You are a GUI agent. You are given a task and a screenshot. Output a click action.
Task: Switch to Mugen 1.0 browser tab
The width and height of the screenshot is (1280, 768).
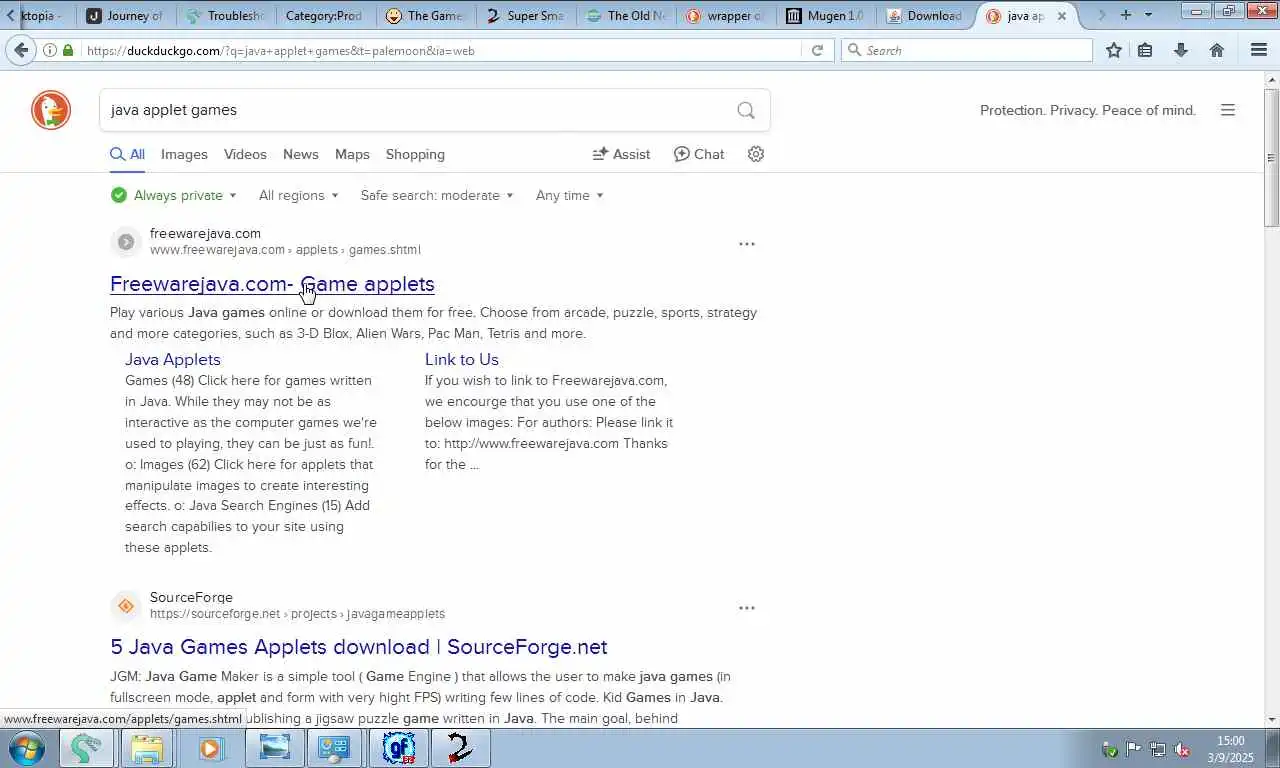[825, 15]
